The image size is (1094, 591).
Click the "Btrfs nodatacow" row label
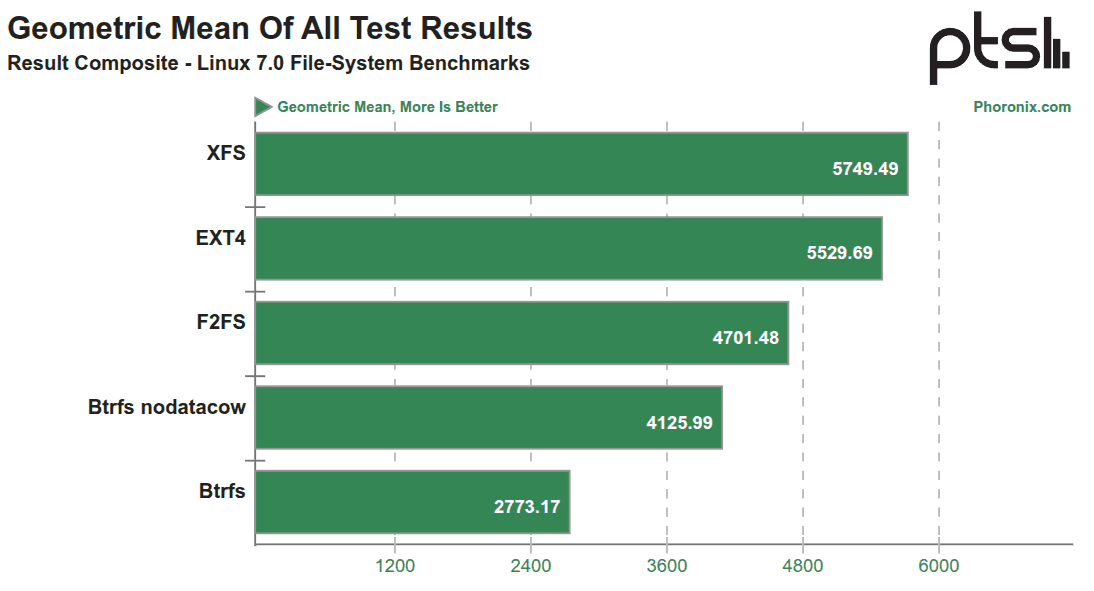pos(166,407)
